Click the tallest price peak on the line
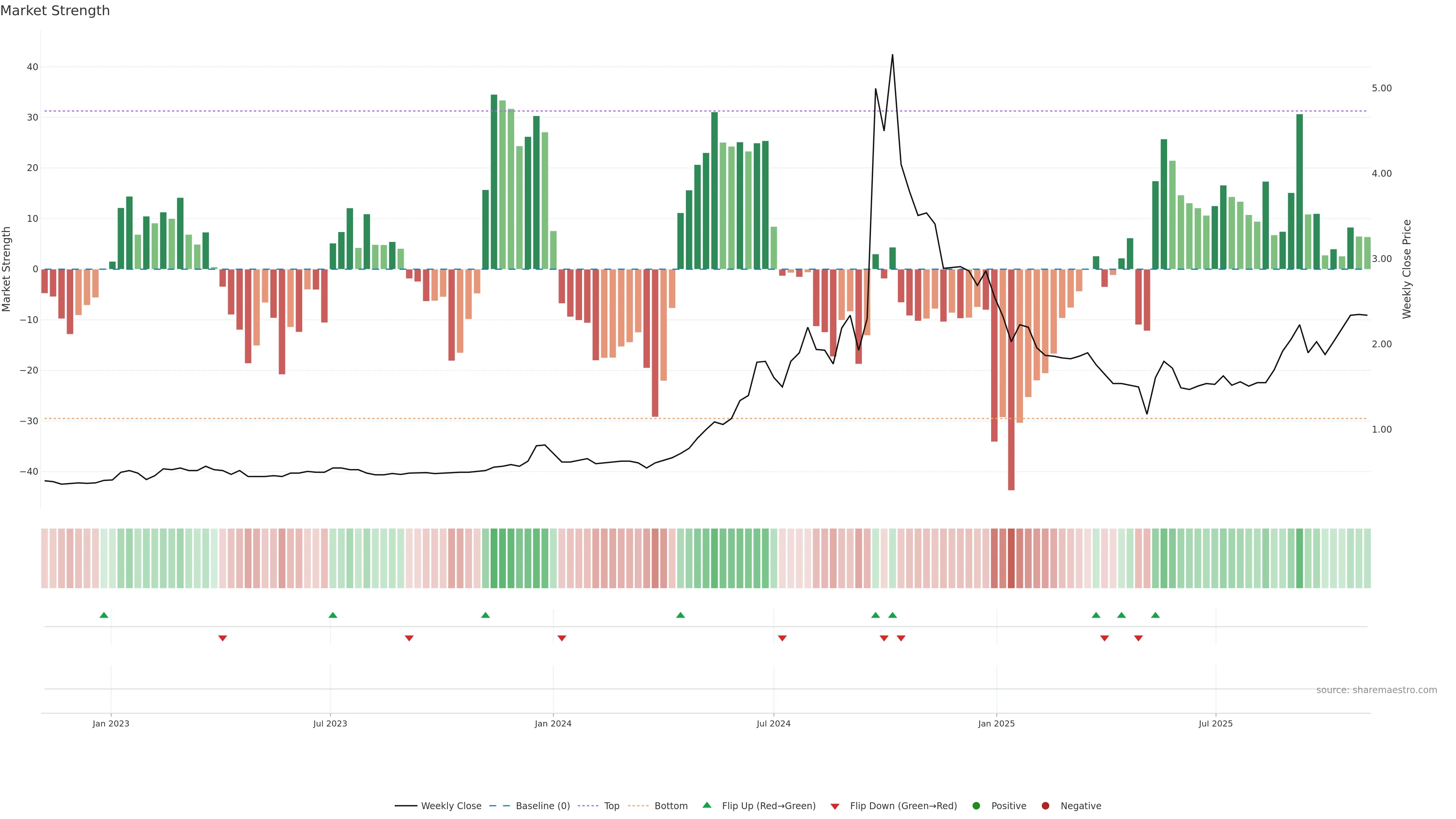The width and height of the screenshot is (1456, 819). pyautogui.click(x=893, y=55)
